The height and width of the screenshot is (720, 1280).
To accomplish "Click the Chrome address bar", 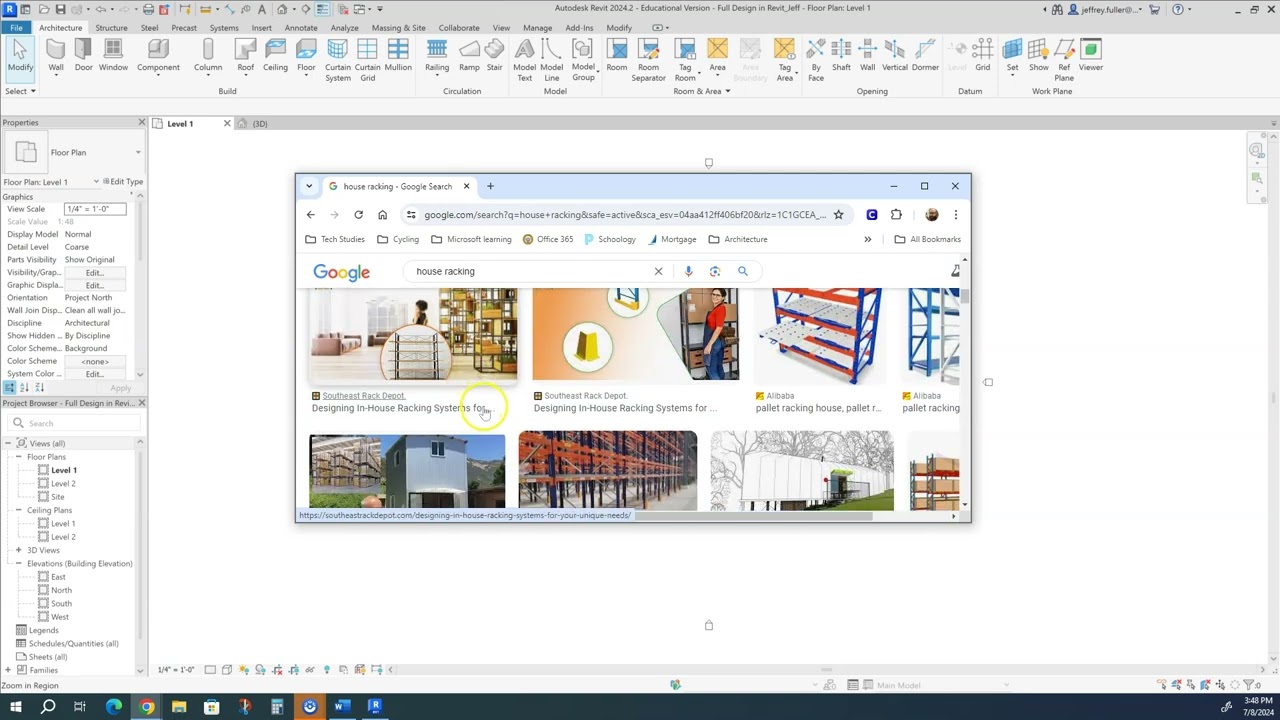I will click(625, 215).
